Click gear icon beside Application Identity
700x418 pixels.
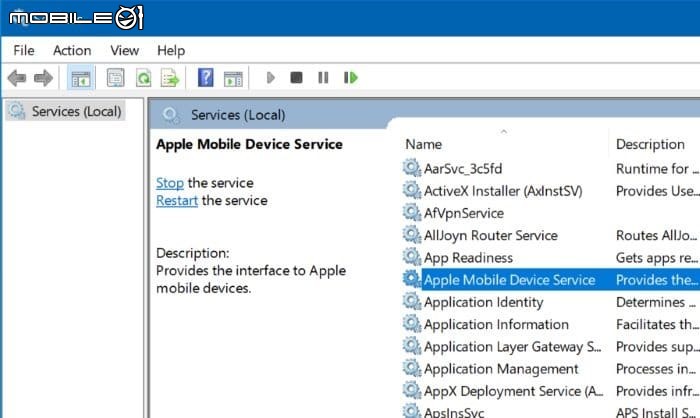412,301
